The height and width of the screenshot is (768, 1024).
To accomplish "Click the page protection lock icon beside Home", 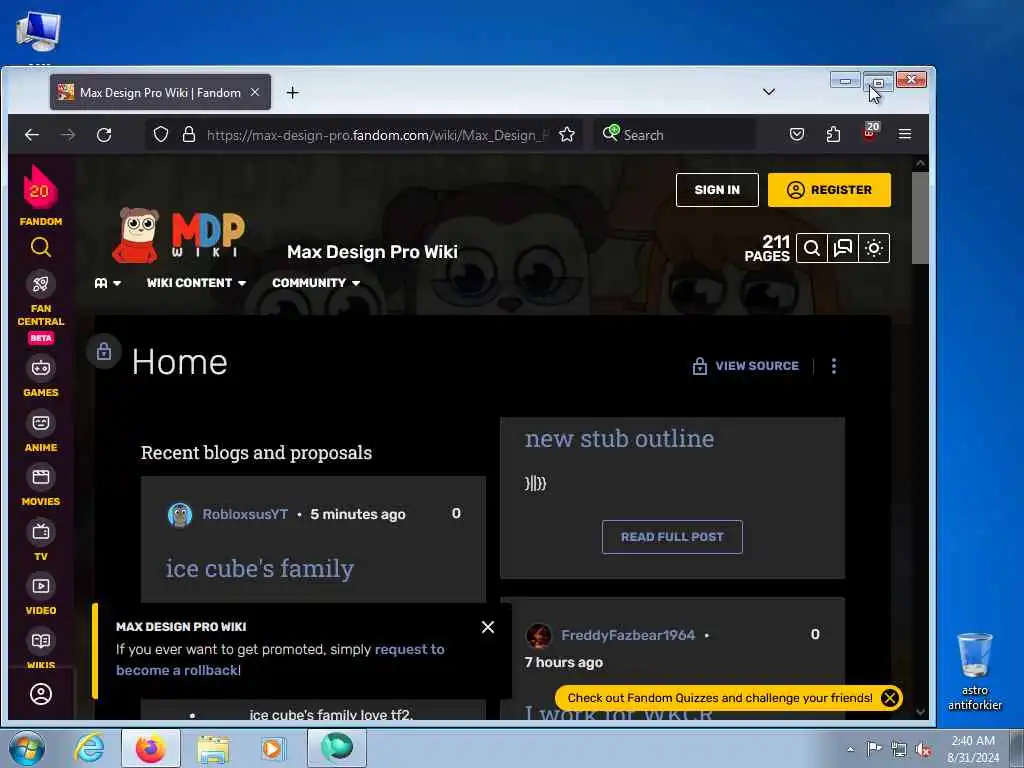I will click(x=104, y=351).
